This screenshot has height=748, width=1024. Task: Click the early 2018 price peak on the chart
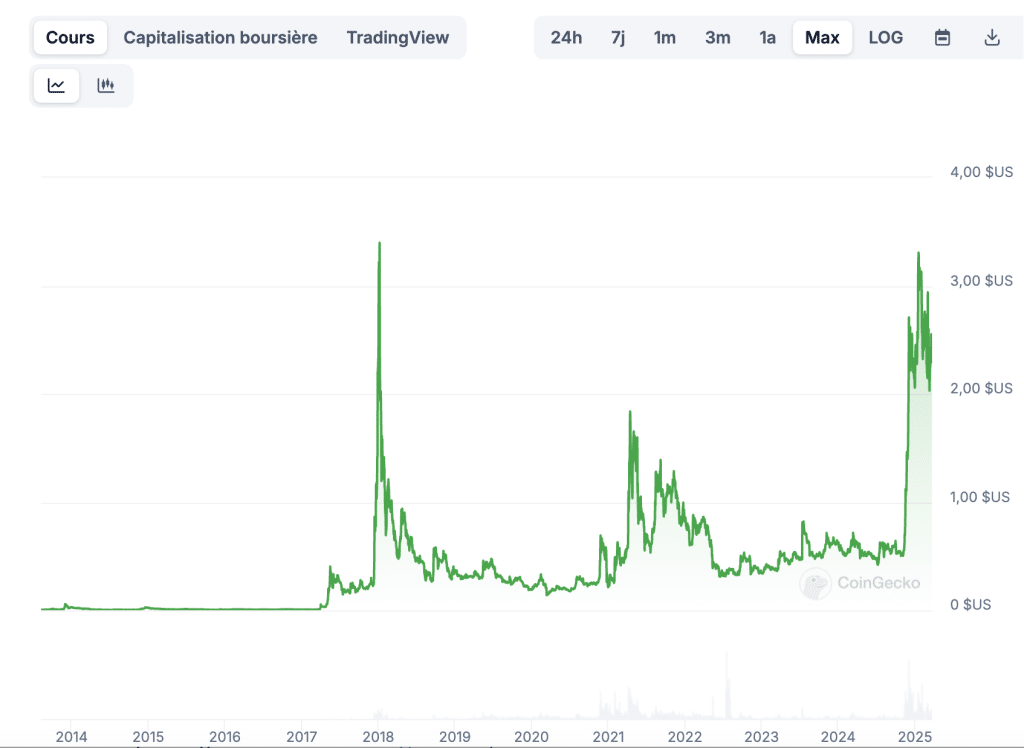tap(379, 244)
